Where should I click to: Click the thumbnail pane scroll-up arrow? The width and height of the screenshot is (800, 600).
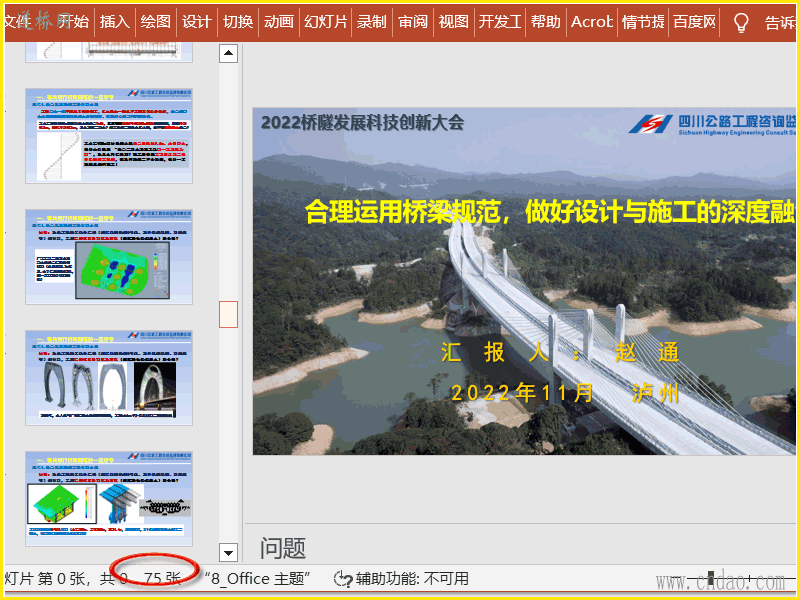(x=229, y=53)
